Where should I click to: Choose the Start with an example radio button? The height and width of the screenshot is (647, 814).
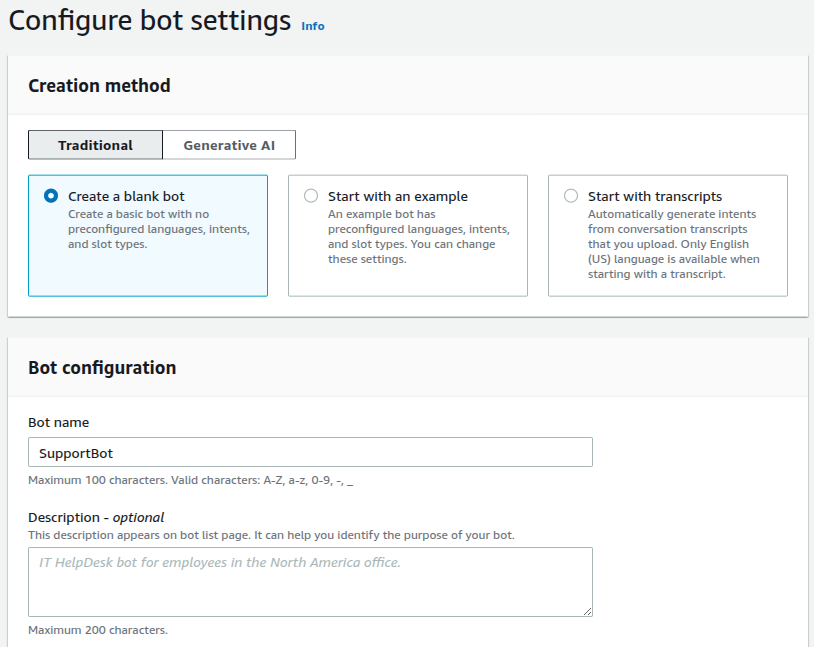click(311, 196)
